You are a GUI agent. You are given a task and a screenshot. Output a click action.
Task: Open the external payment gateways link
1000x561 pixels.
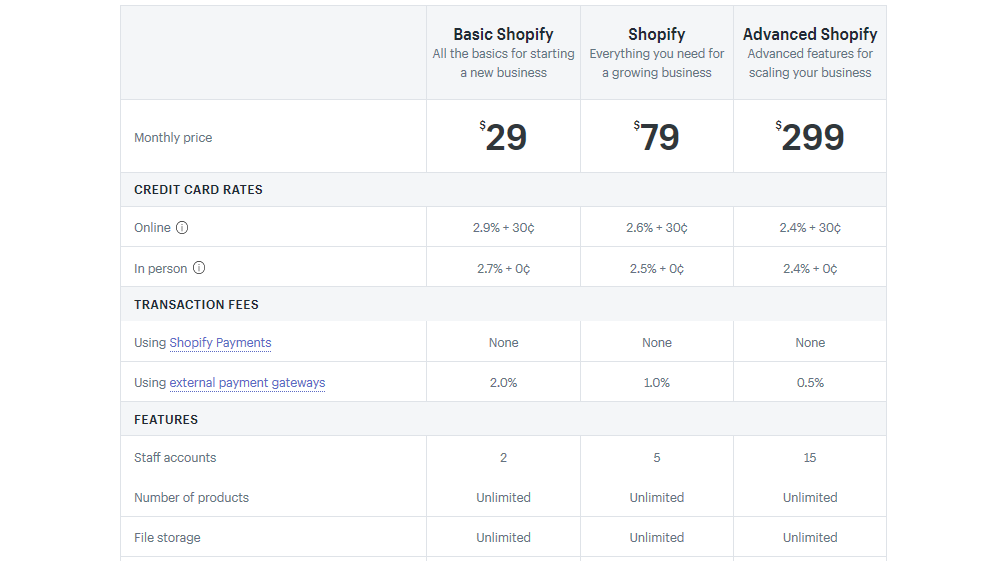[x=247, y=382]
